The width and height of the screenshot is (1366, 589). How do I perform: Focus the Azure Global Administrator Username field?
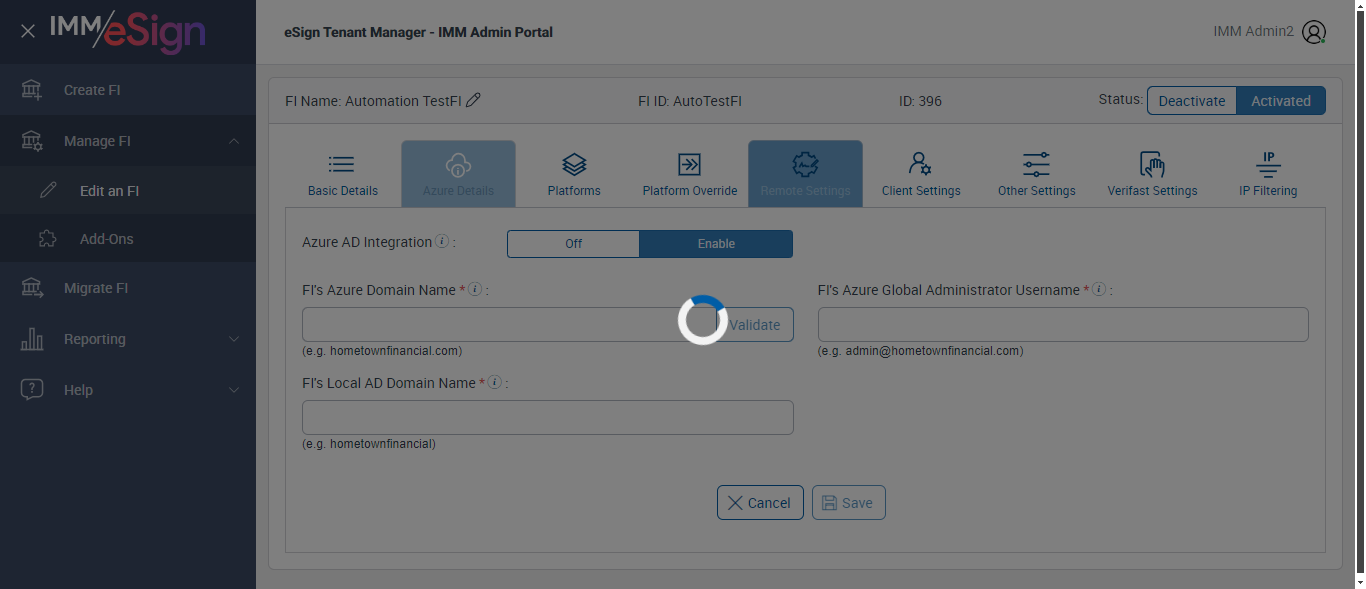tap(1063, 325)
